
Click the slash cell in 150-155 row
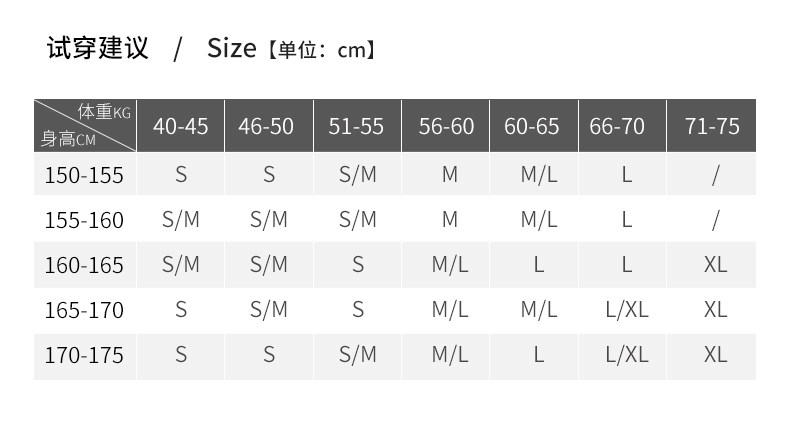coord(715,175)
